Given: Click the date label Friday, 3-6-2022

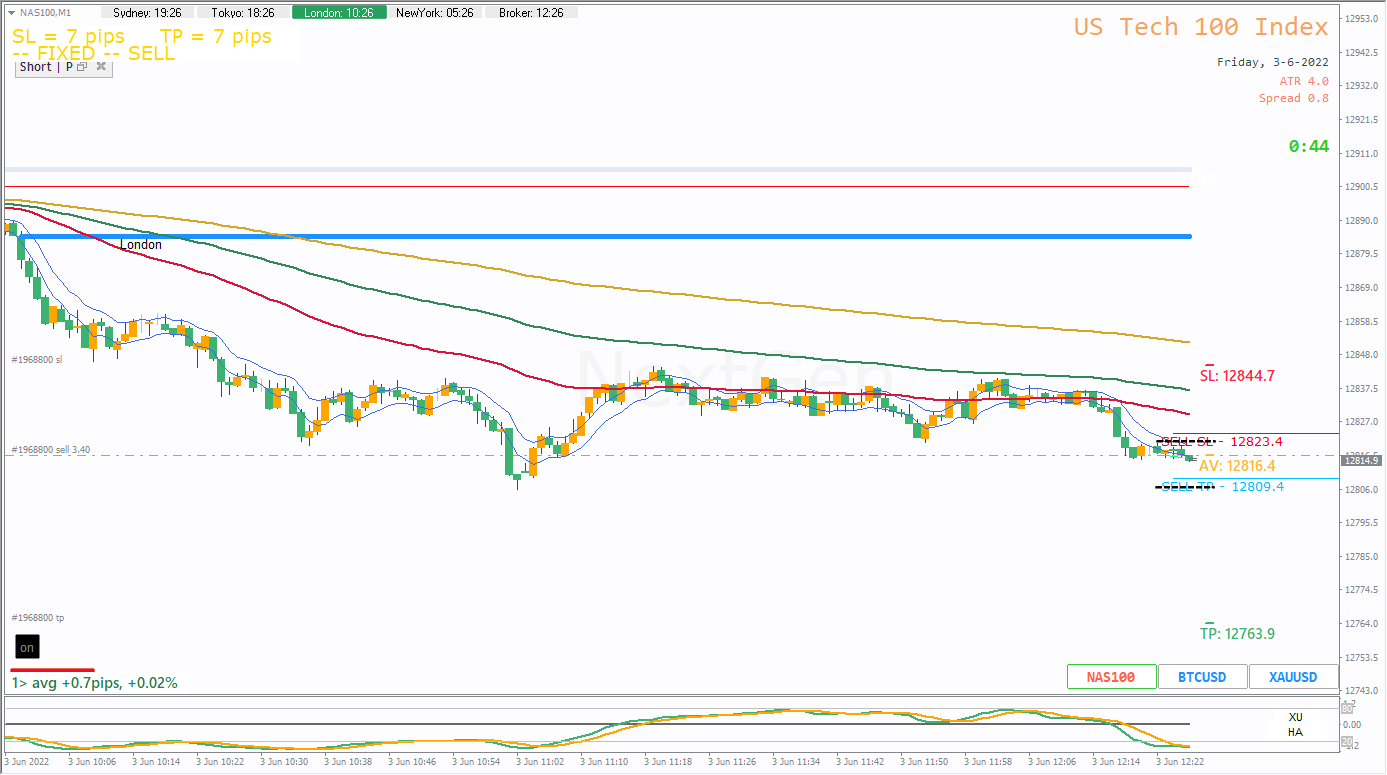Looking at the screenshot, I should tap(1273, 62).
